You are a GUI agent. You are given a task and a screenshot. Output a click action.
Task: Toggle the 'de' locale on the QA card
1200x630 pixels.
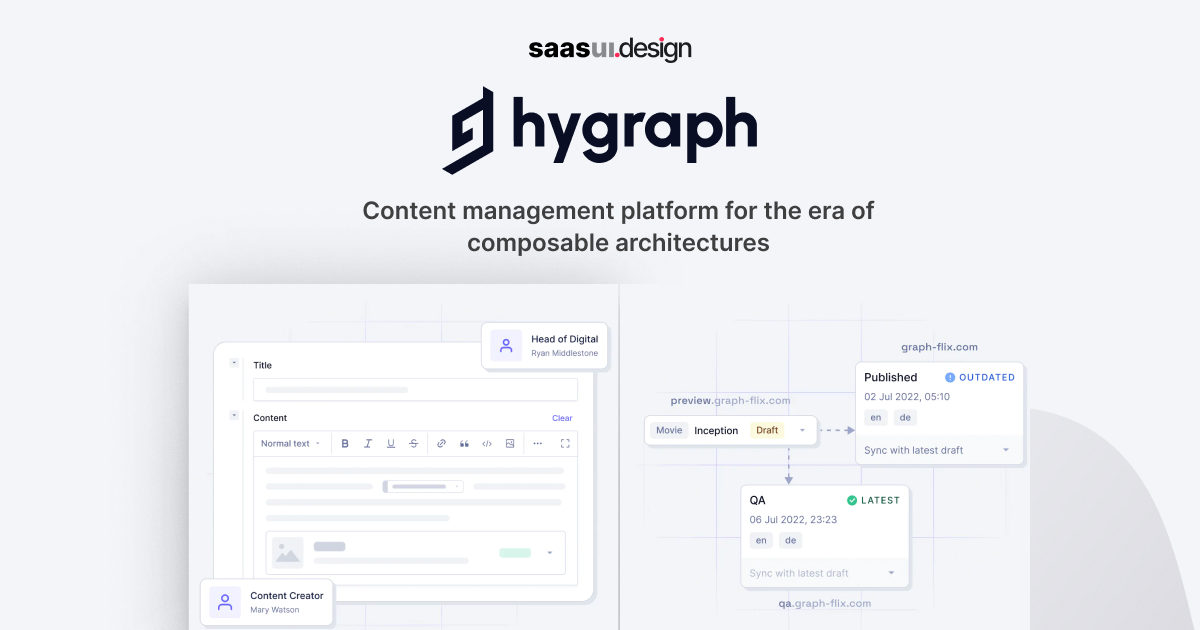pyautogui.click(x=790, y=540)
